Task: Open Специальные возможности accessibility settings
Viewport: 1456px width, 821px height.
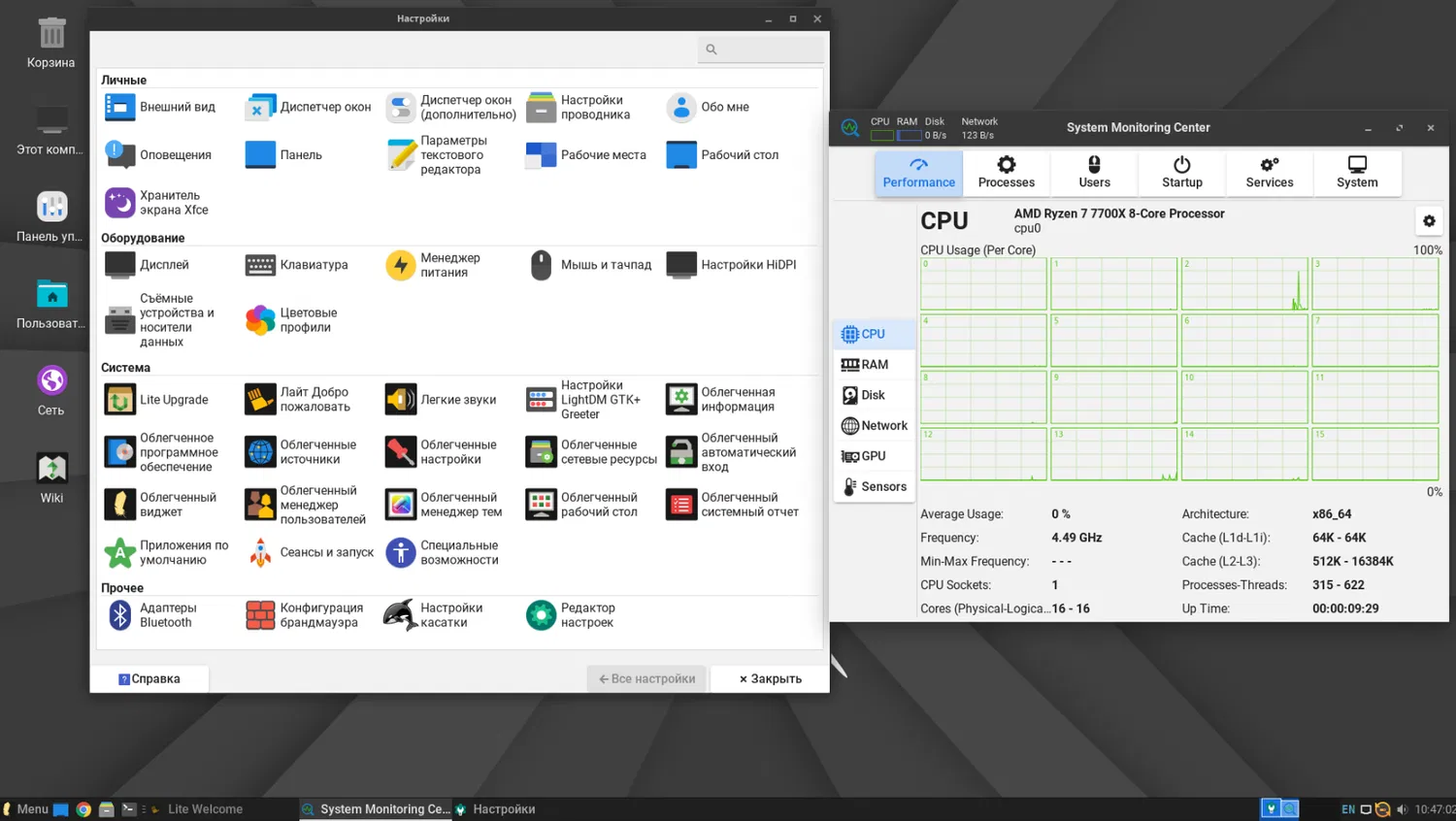Action: (x=443, y=552)
